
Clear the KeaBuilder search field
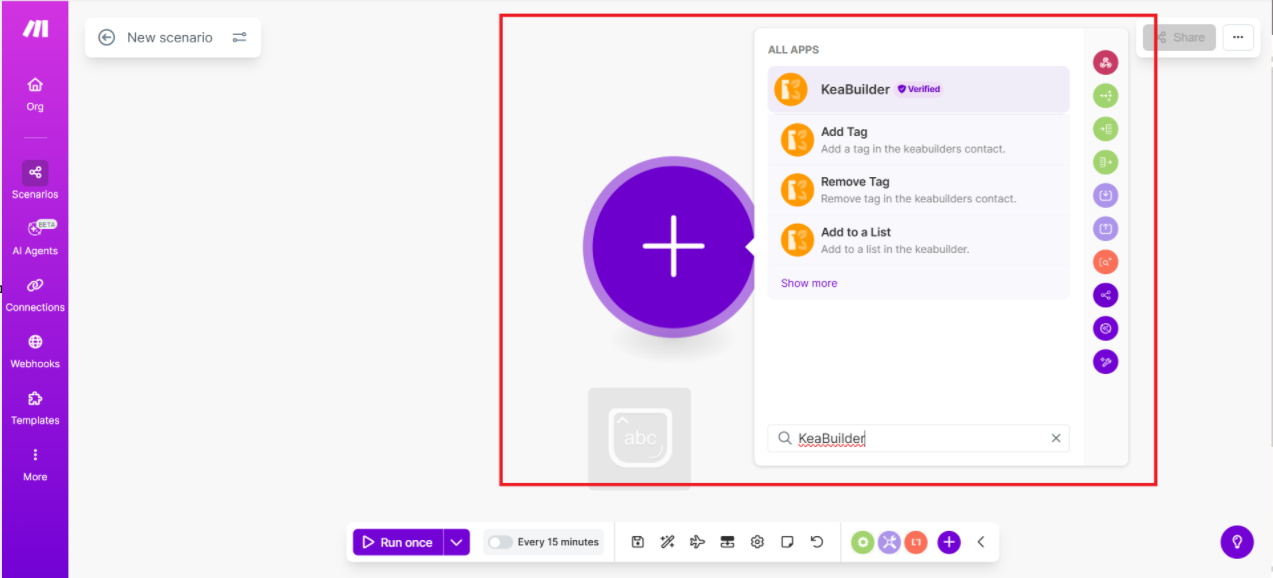(1055, 438)
